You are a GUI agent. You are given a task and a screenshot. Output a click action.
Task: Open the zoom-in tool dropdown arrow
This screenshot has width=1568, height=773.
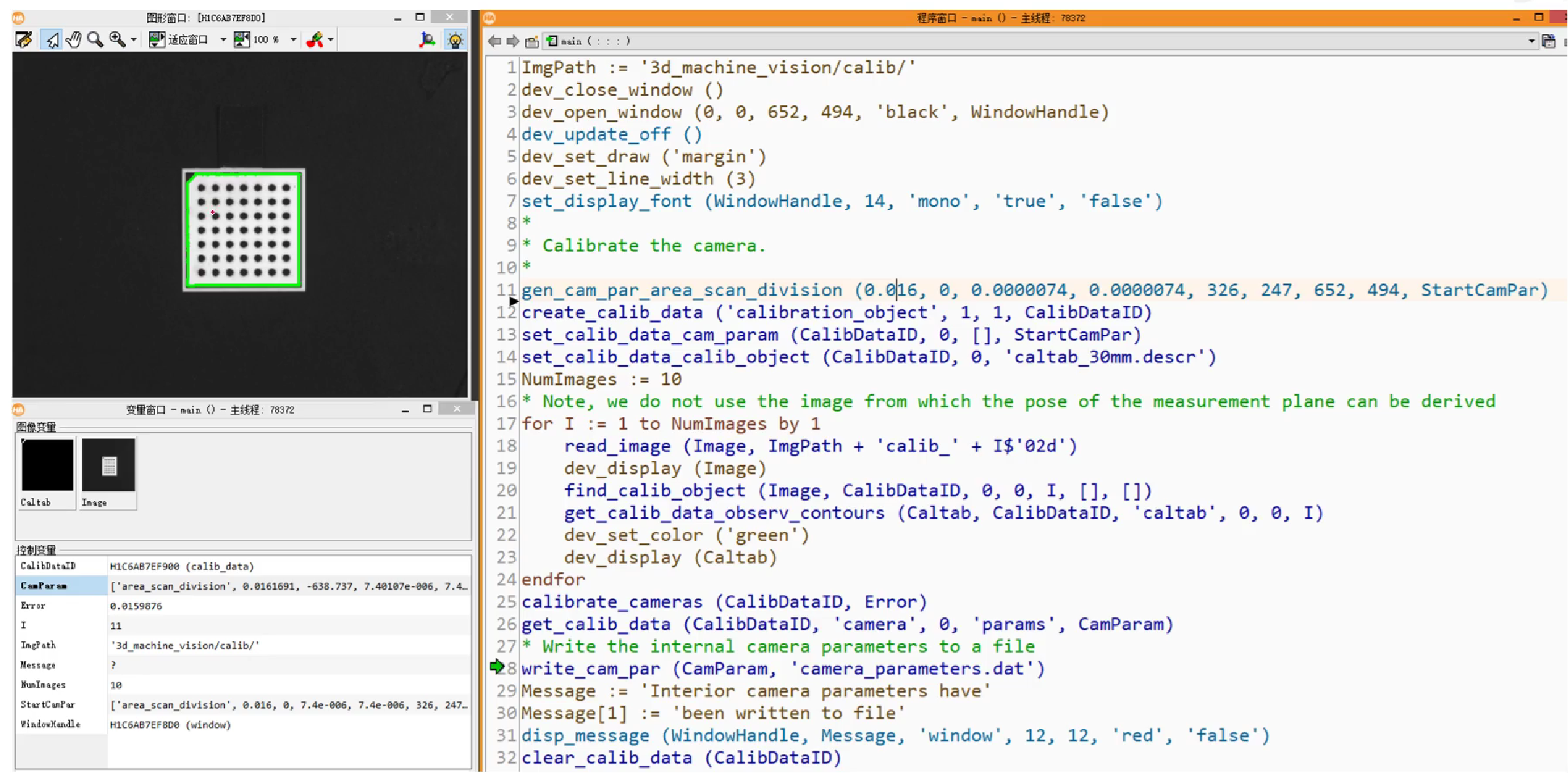[x=134, y=40]
